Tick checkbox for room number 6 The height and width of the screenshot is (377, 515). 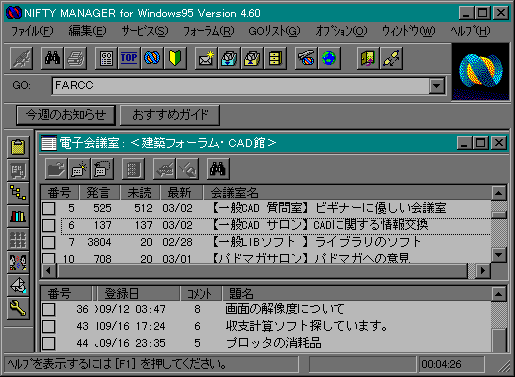pyautogui.click(x=49, y=226)
